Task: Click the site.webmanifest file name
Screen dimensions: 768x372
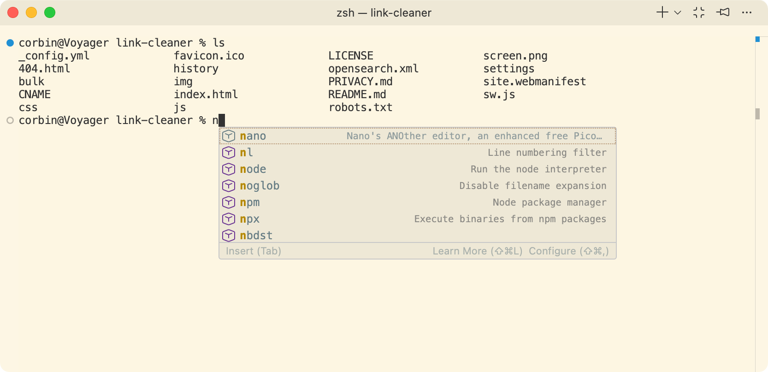Action: tap(534, 82)
